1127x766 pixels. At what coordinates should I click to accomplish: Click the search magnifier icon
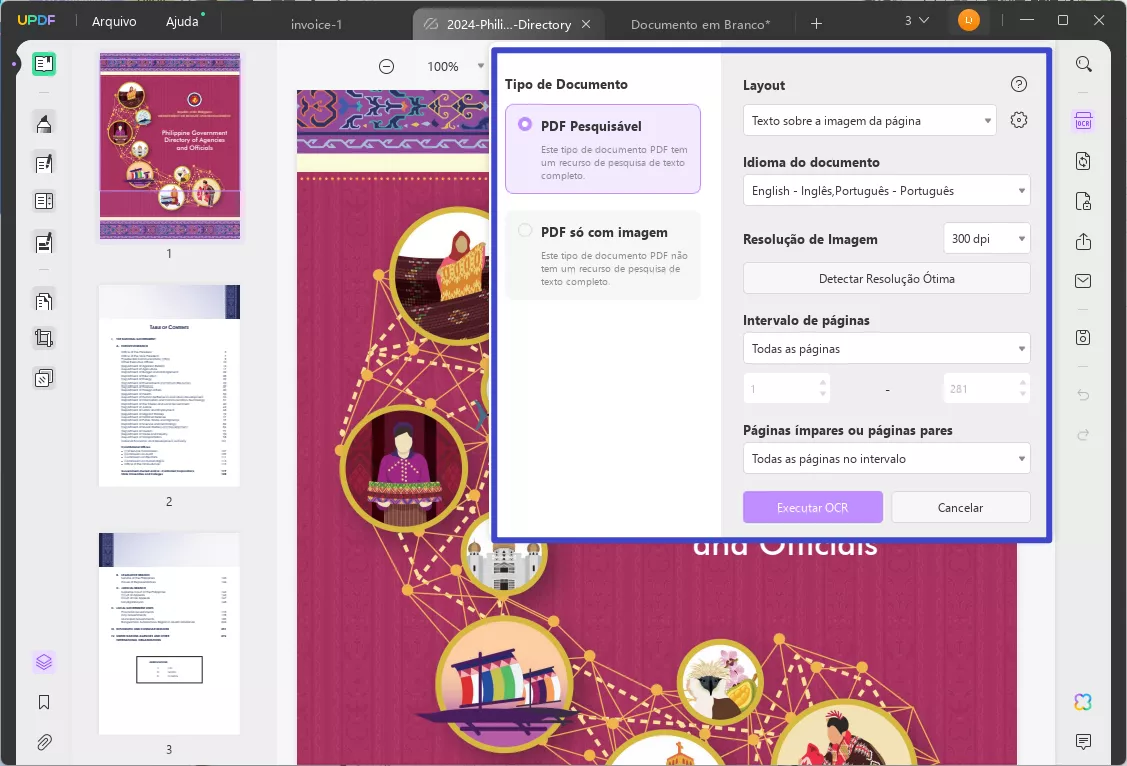point(1083,64)
